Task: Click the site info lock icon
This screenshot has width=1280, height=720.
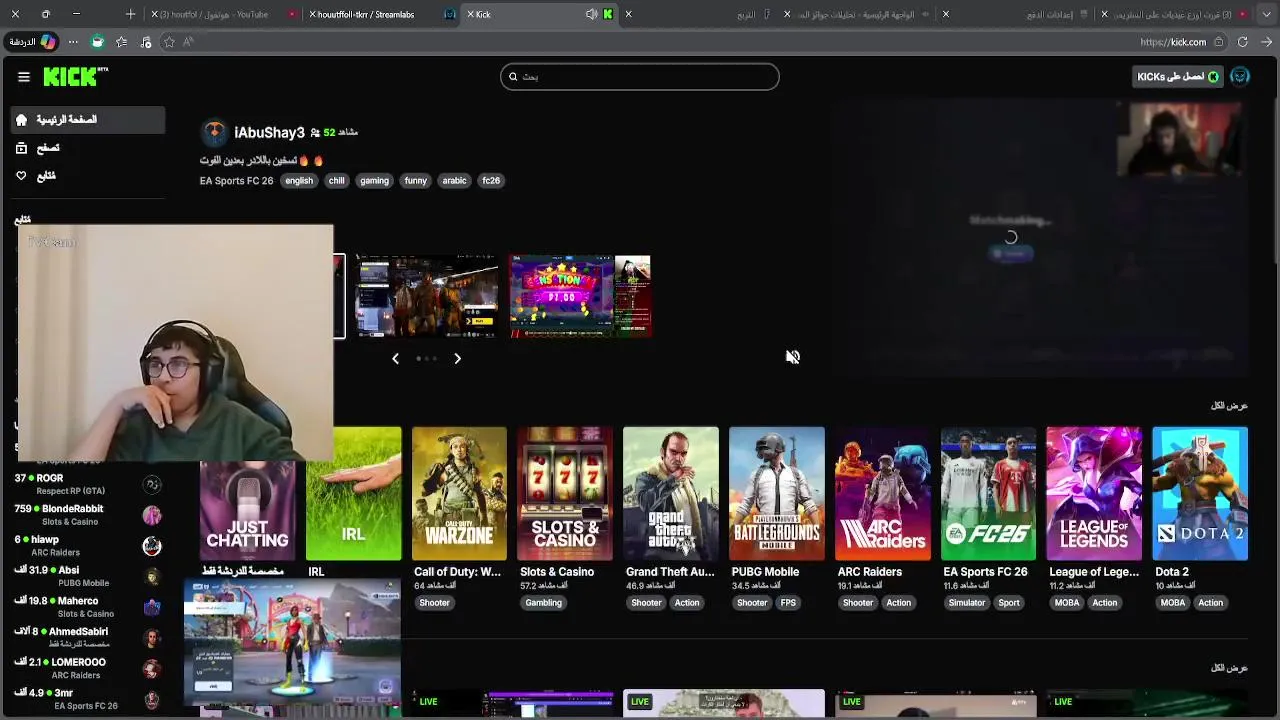Action: pos(1218,42)
